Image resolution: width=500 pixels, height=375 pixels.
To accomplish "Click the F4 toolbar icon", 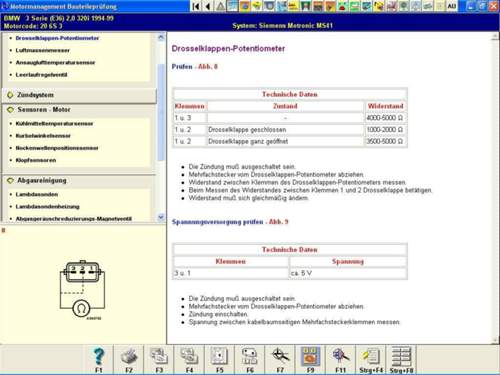I will 189,357.
